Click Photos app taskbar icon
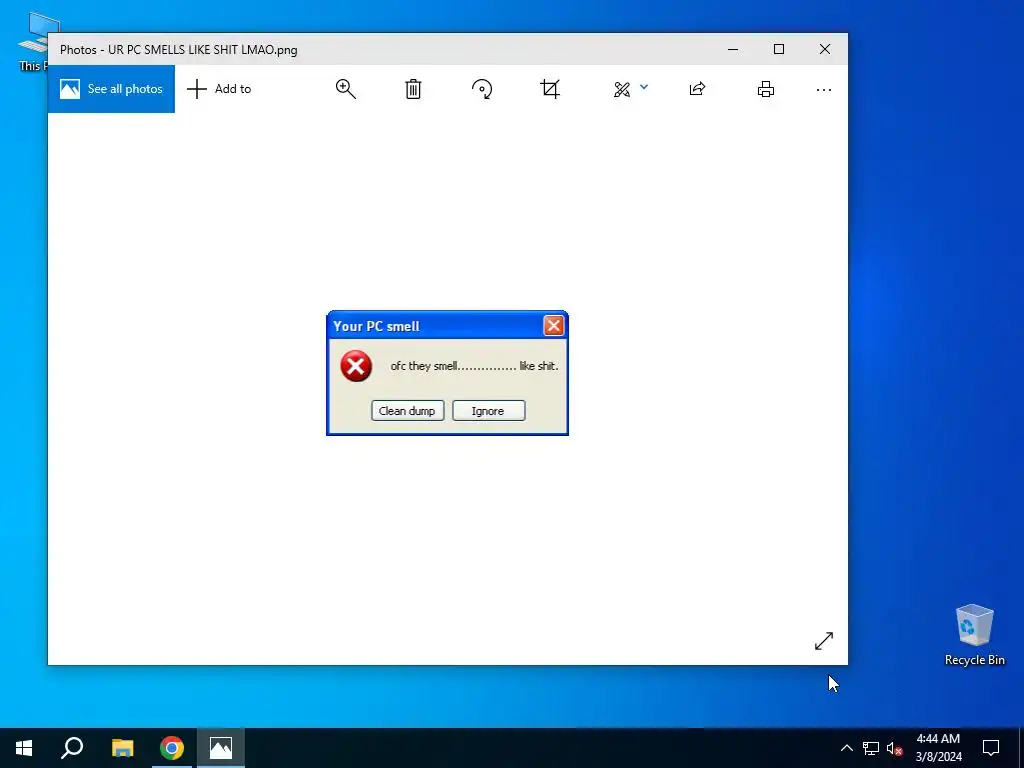This screenshot has height=768, width=1024. [x=221, y=748]
